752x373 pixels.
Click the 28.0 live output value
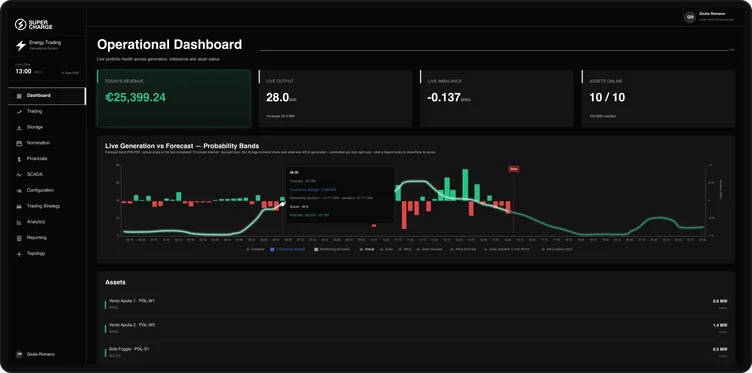coord(278,98)
